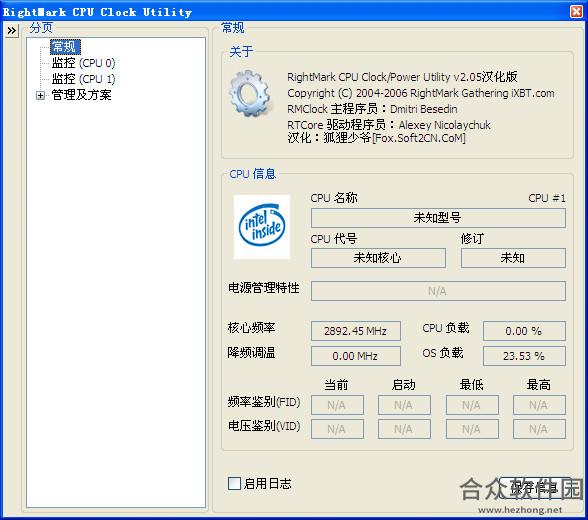Screen dimensions: 588x520
Task: Click the VID 当前 N/A field
Action: click(x=337, y=429)
